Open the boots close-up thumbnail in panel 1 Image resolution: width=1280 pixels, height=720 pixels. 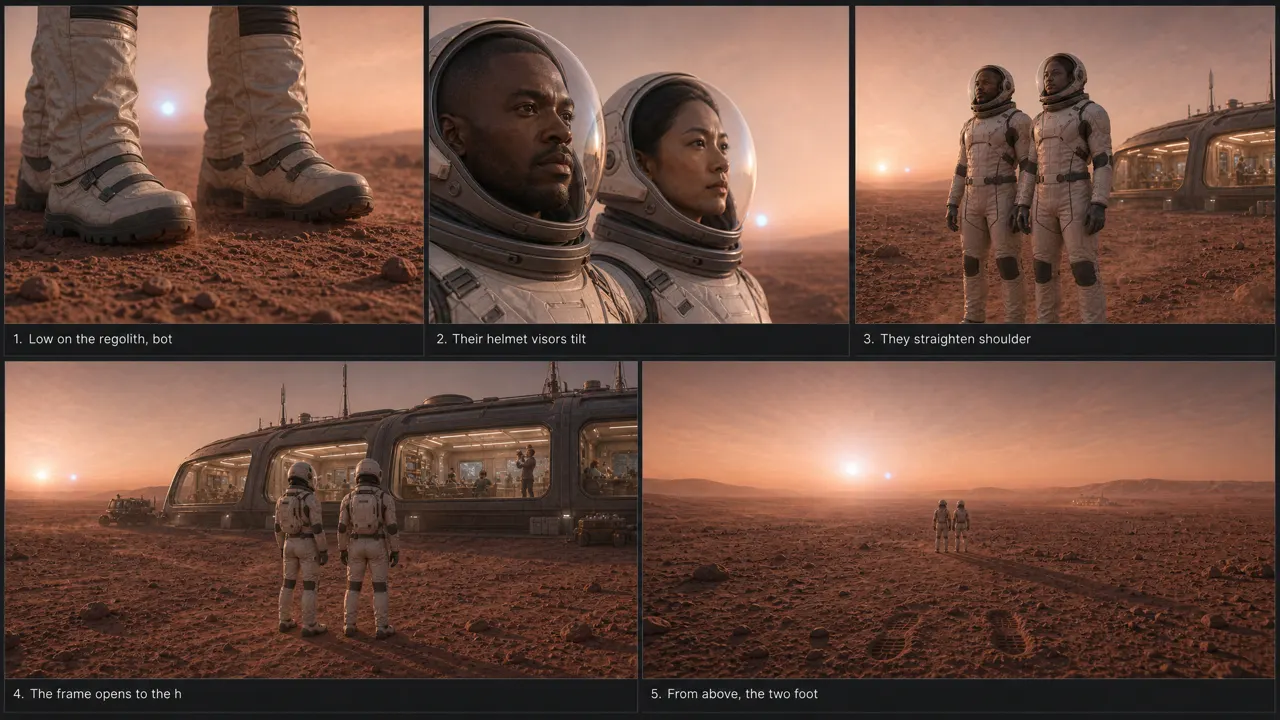pyautogui.click(x=214, y=165)
